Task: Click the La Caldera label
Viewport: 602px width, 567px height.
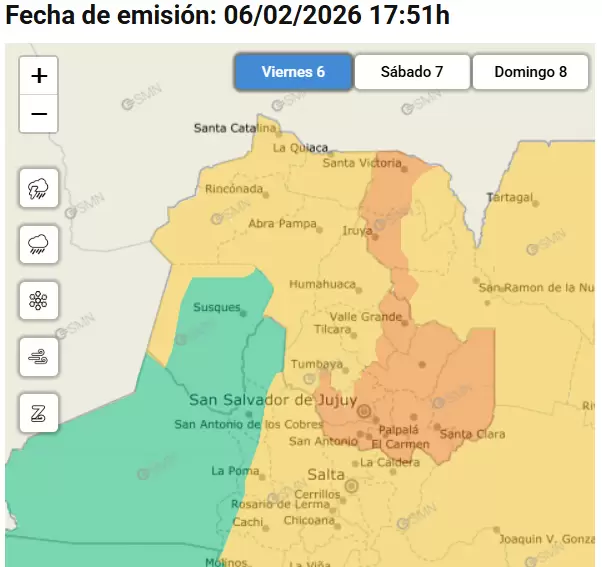Action: point(390,462)
